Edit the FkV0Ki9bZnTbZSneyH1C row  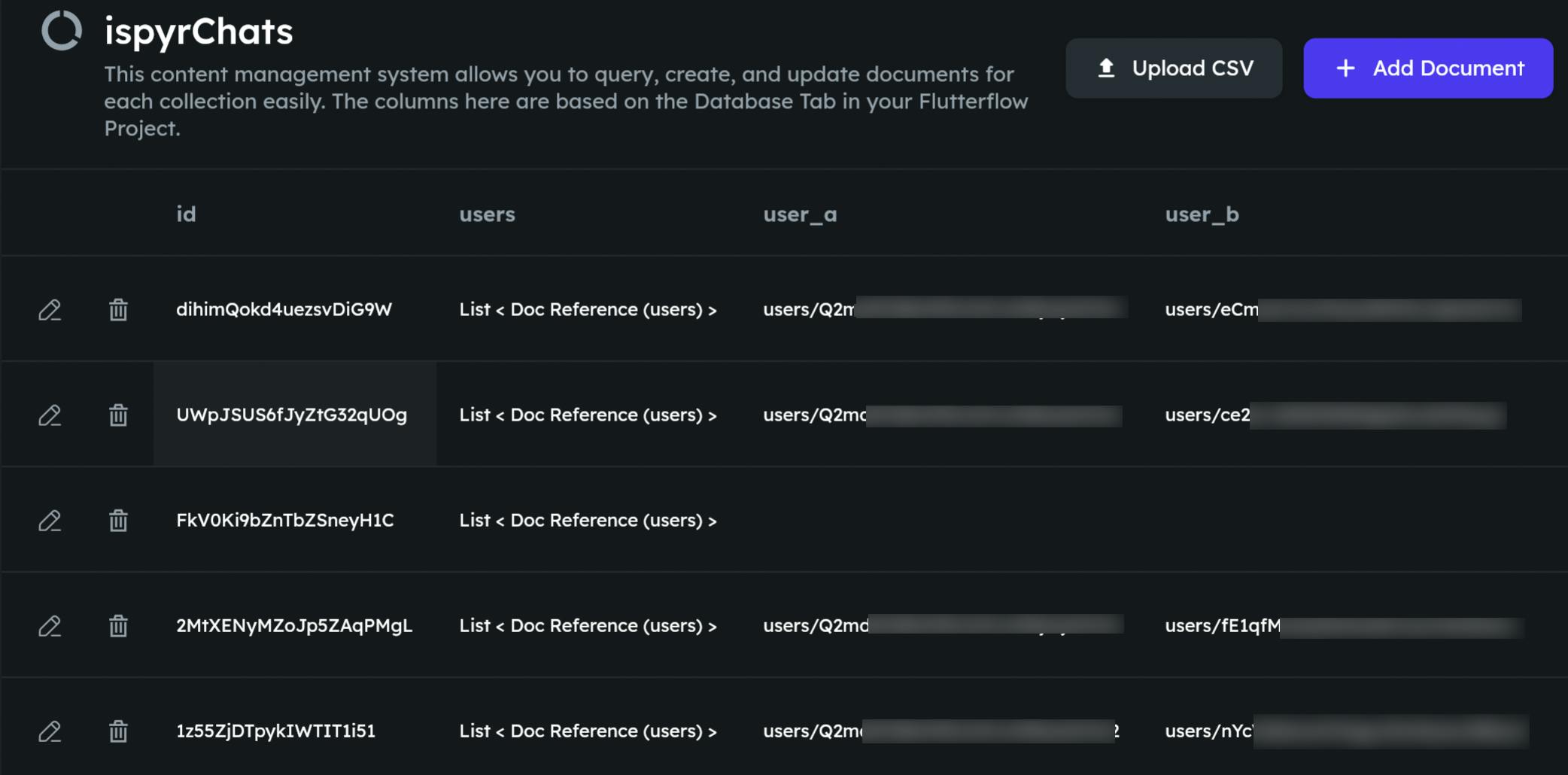50,521
